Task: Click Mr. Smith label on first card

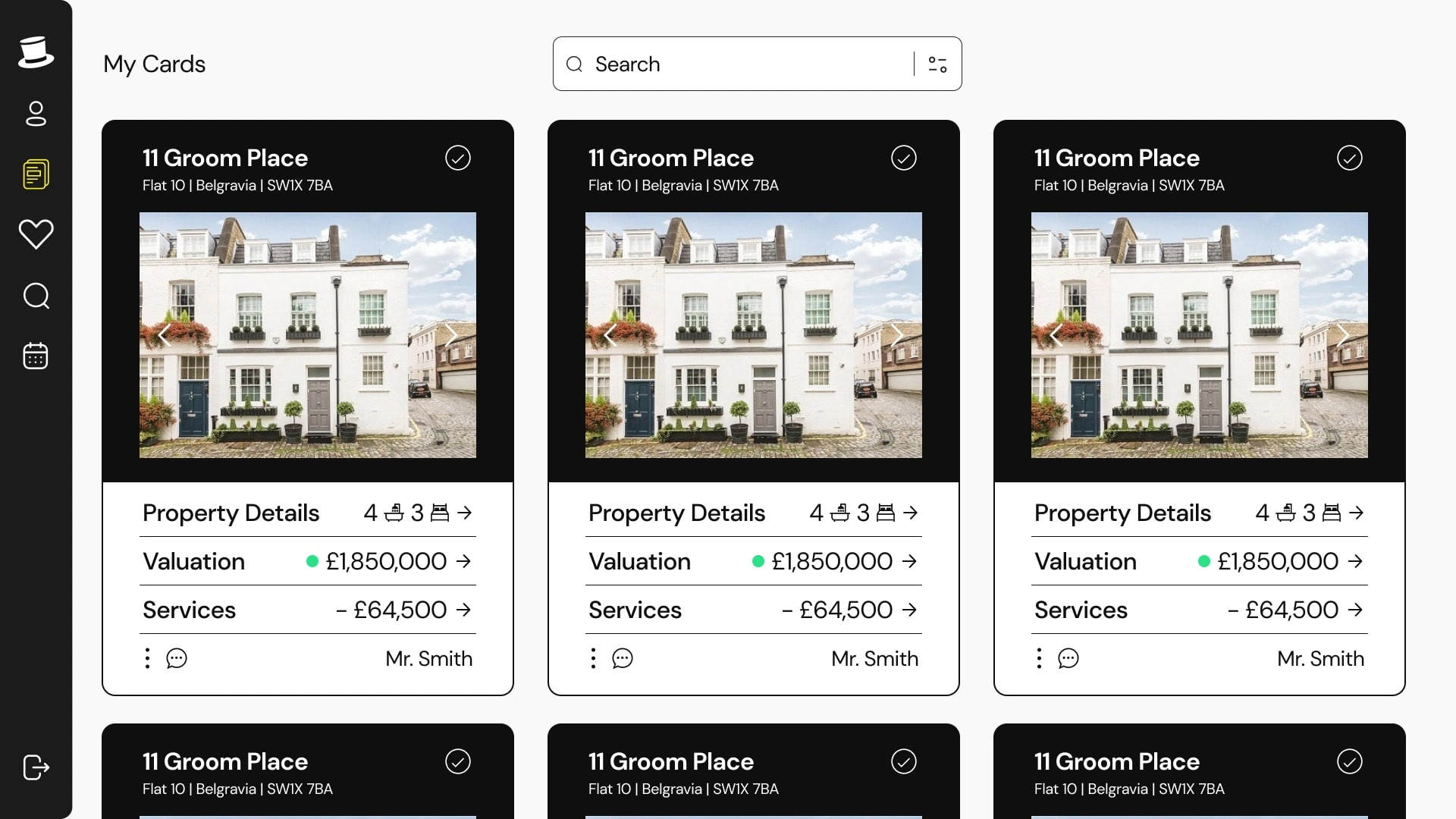Action: tap(428, 658)
